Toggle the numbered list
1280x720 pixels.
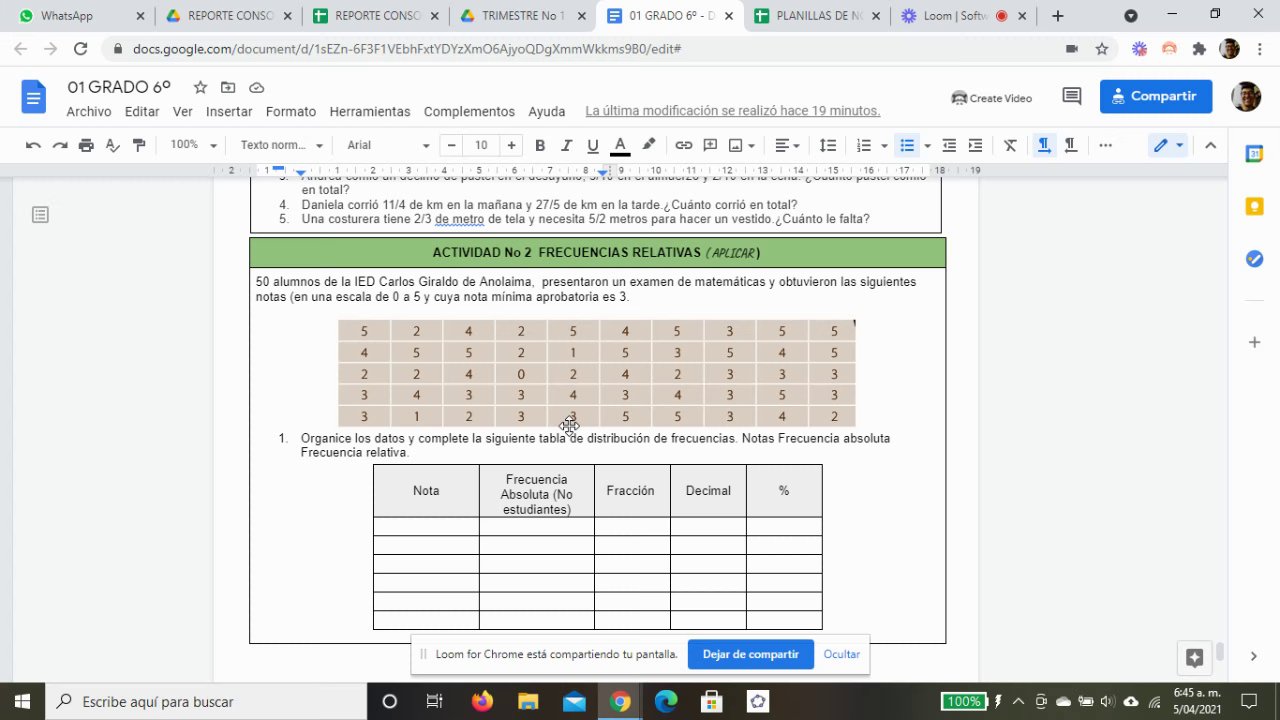click(864, 145)
